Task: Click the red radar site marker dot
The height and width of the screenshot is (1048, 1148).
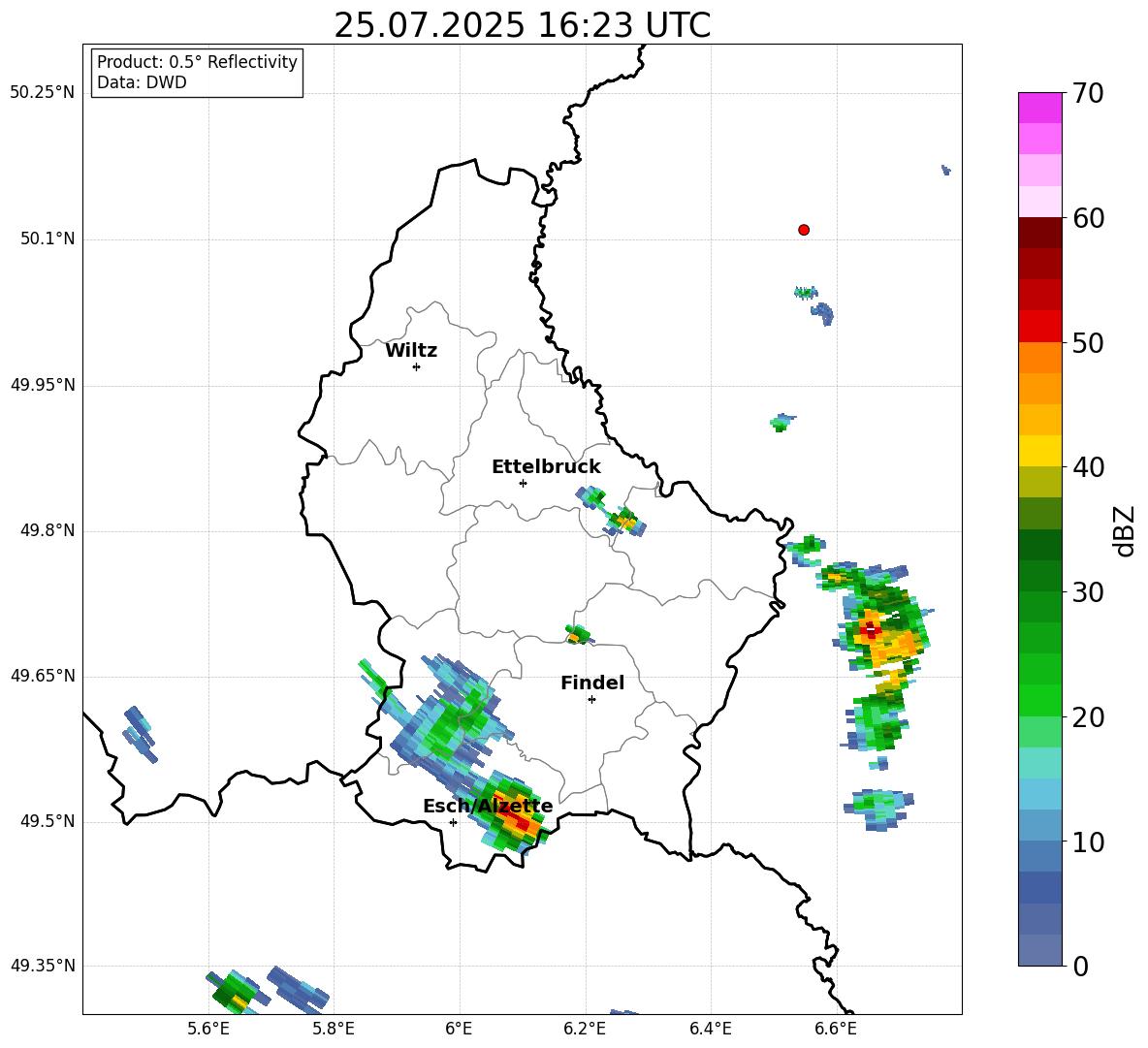Action: pos(804,230)
